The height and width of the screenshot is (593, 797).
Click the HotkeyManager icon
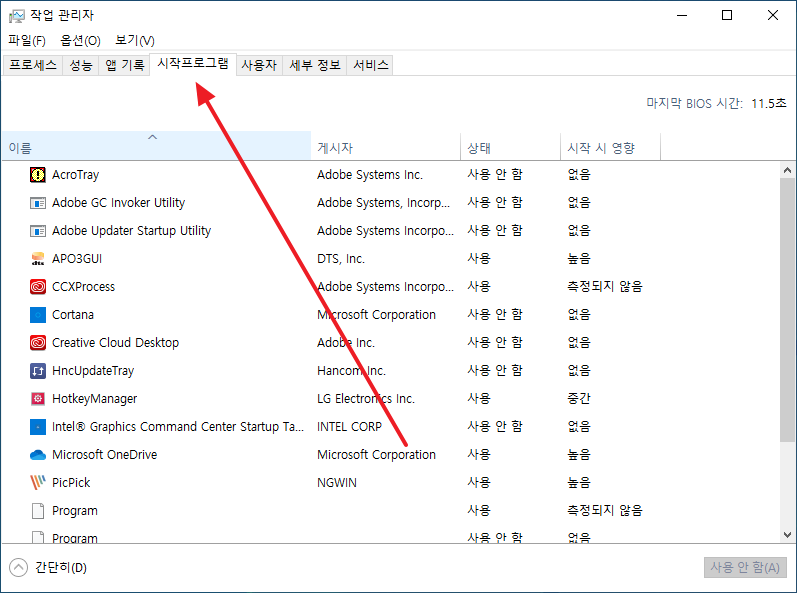point(38,398)
